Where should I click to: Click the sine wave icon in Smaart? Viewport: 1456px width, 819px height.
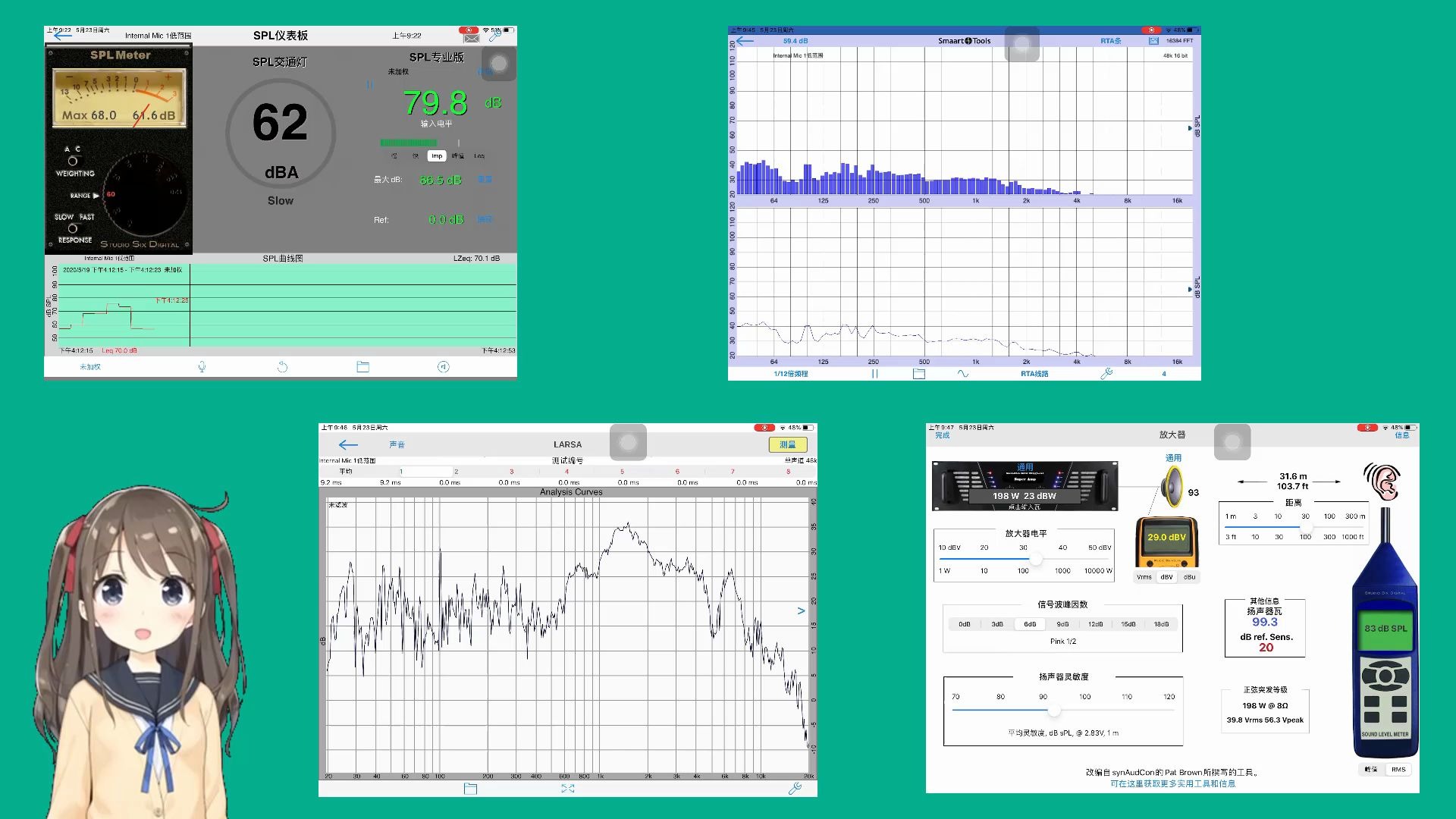click(963, 374)
